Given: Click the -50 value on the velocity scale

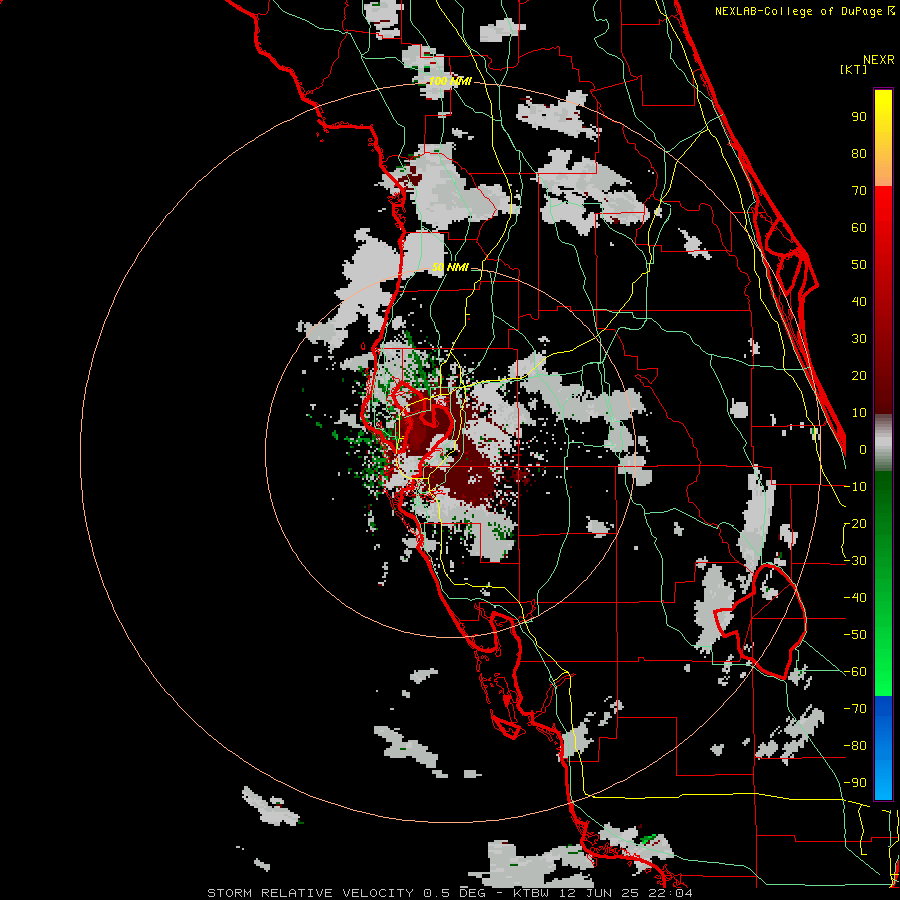Looking at the screenshot, I should pyautogui.click(x=855, y=635).
